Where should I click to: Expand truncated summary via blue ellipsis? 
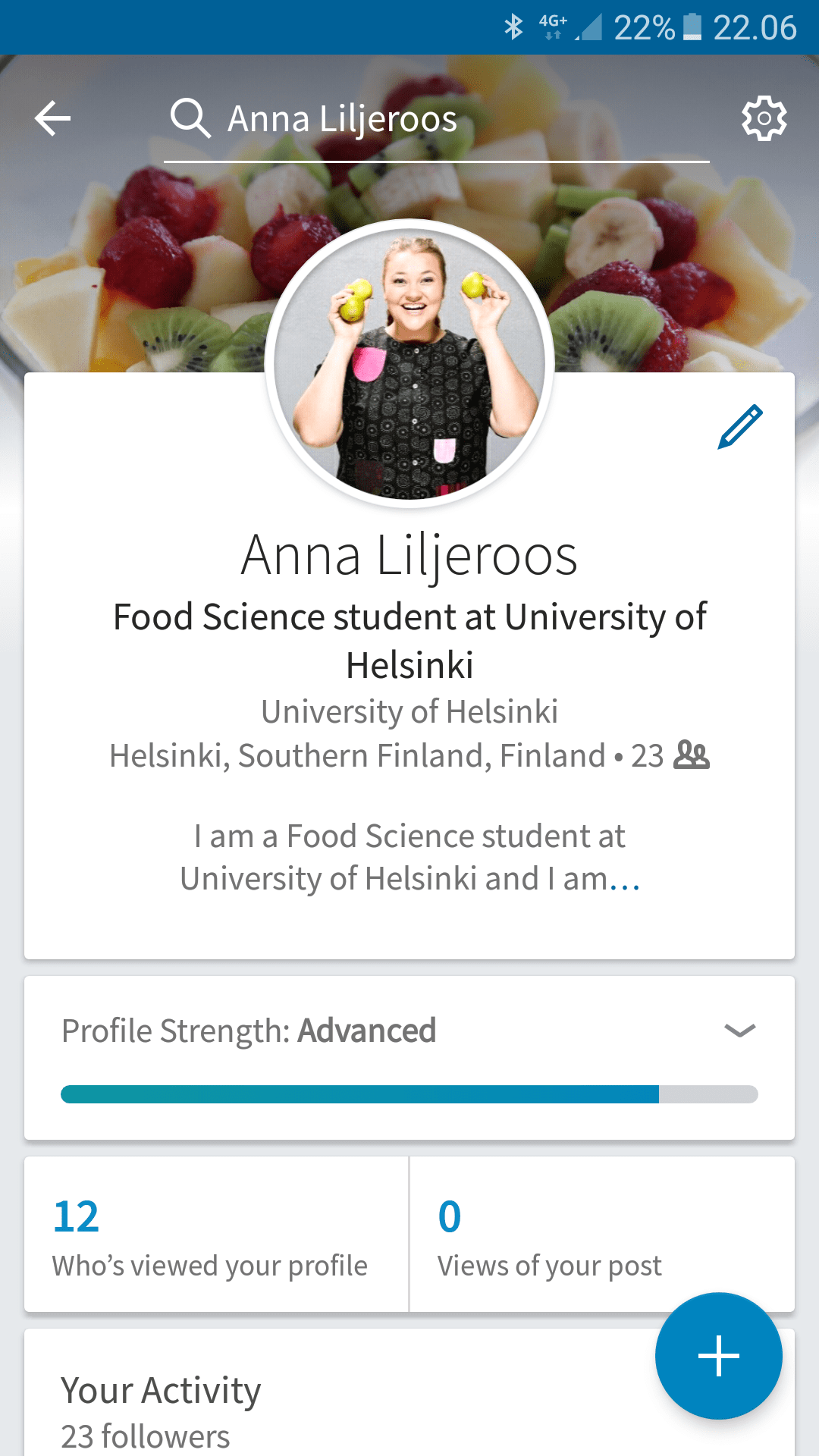625,880
